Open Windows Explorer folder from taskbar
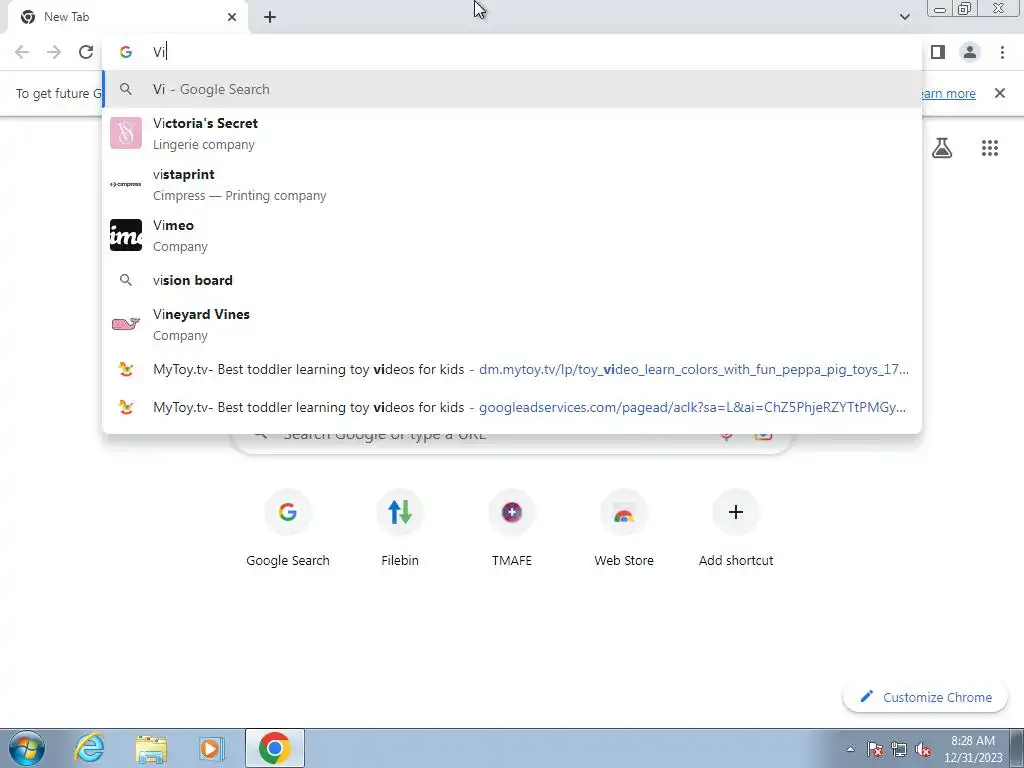This screenshot has width=1024, height=768. [151, 748]
